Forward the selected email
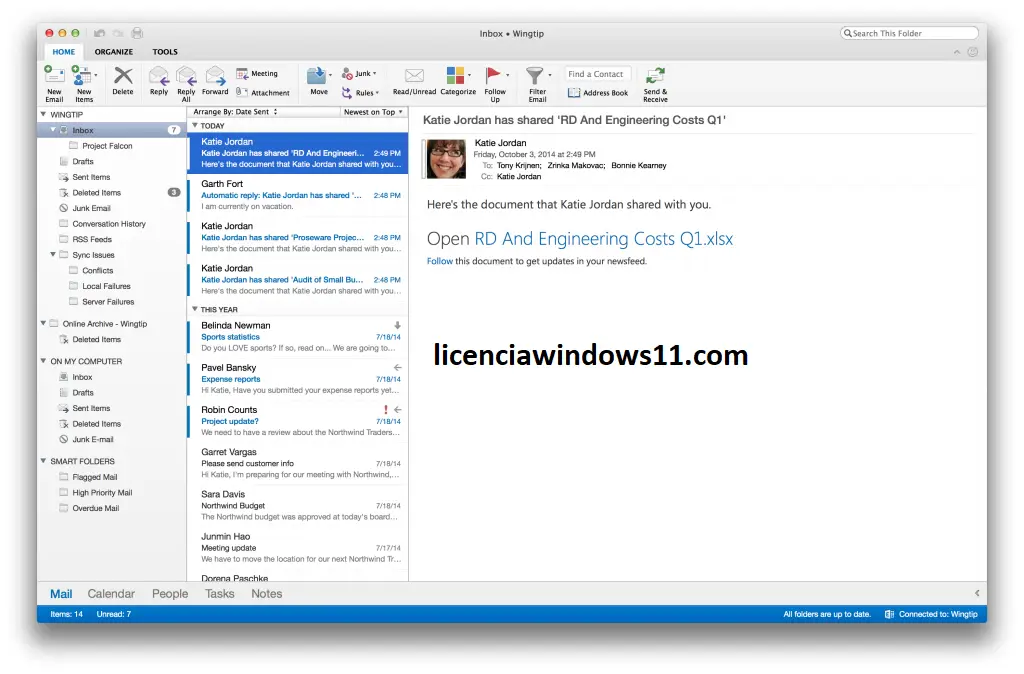The height and width of the screenshot is (674, 1024). pyautogui.click(x=215, y=81)
